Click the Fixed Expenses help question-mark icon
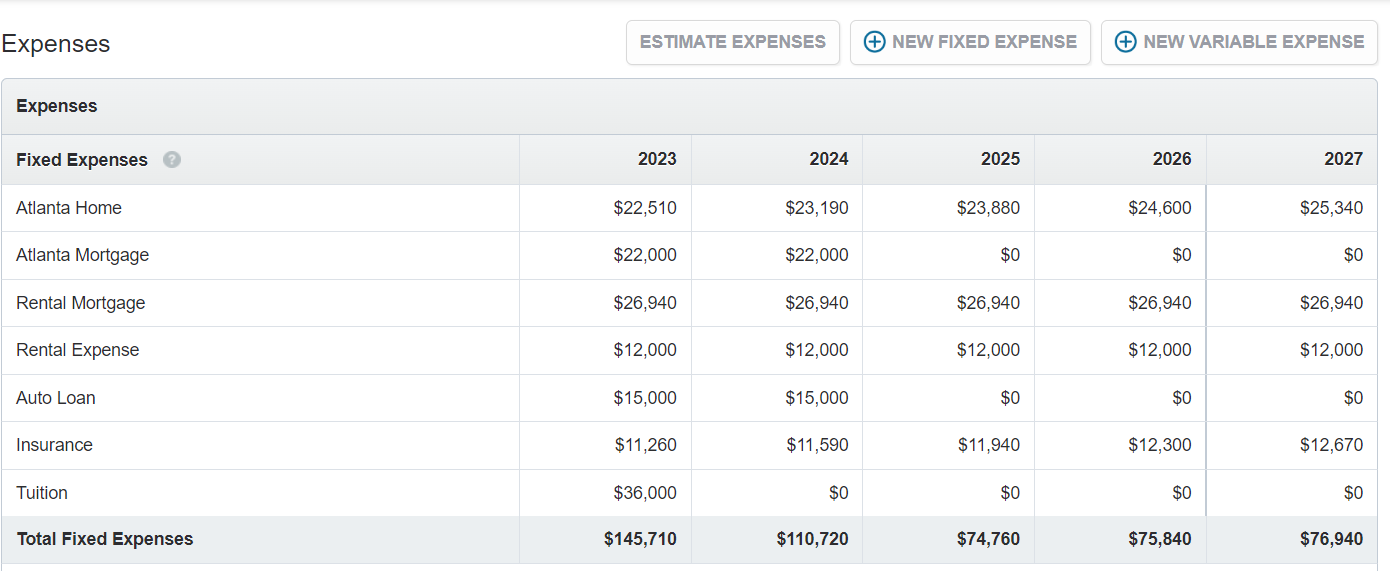The width and height of the screenshot is (1390, 571). [172, 160]
